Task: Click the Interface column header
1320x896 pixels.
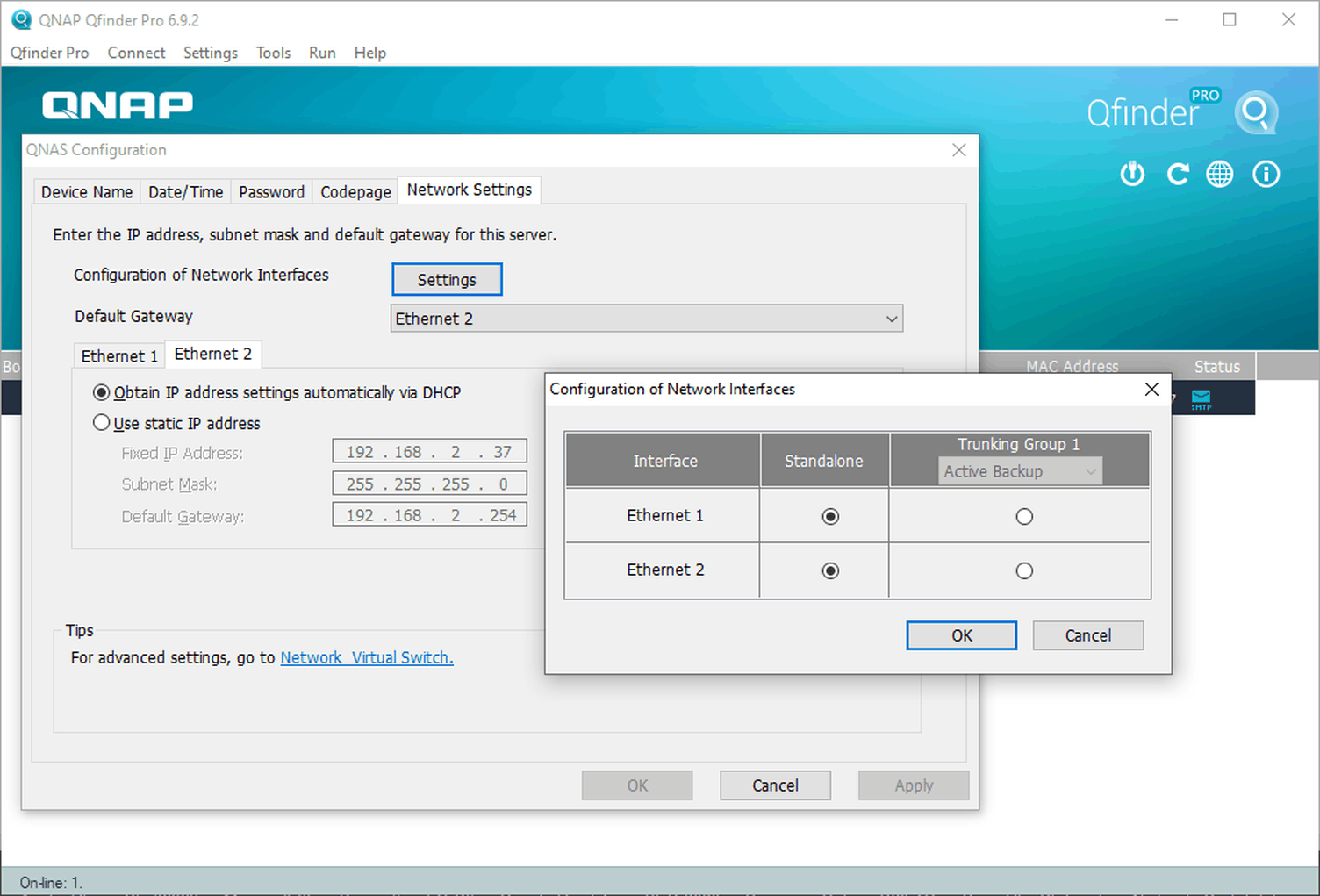Action: (665, 461)
